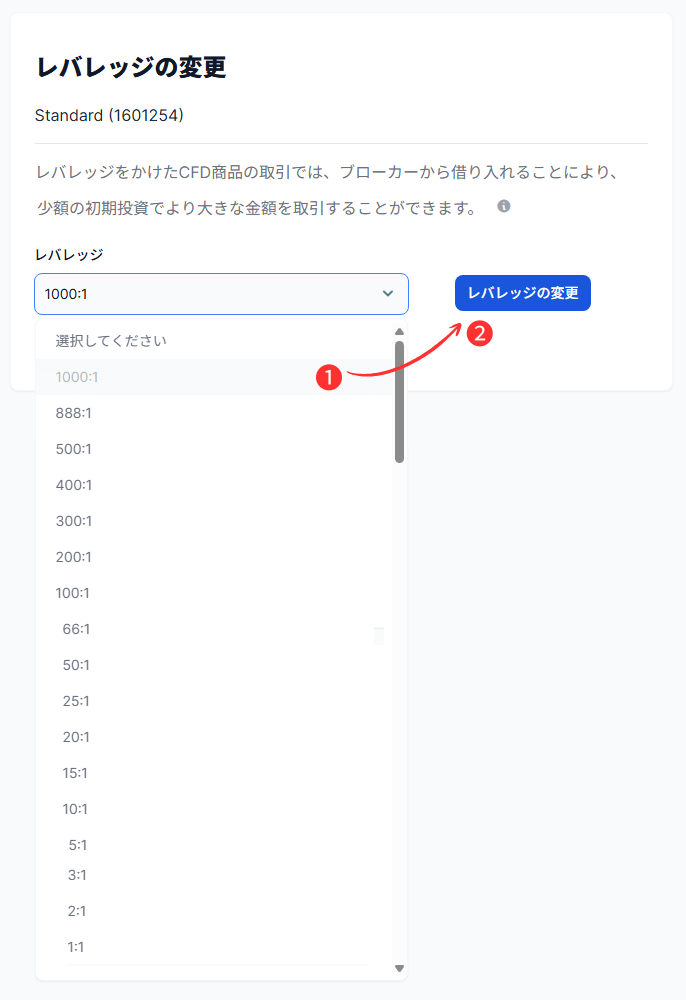Choose 500:1 from the leverage list
The width and height of the screenshot is (686, 1000).
[x=74, y=449]
